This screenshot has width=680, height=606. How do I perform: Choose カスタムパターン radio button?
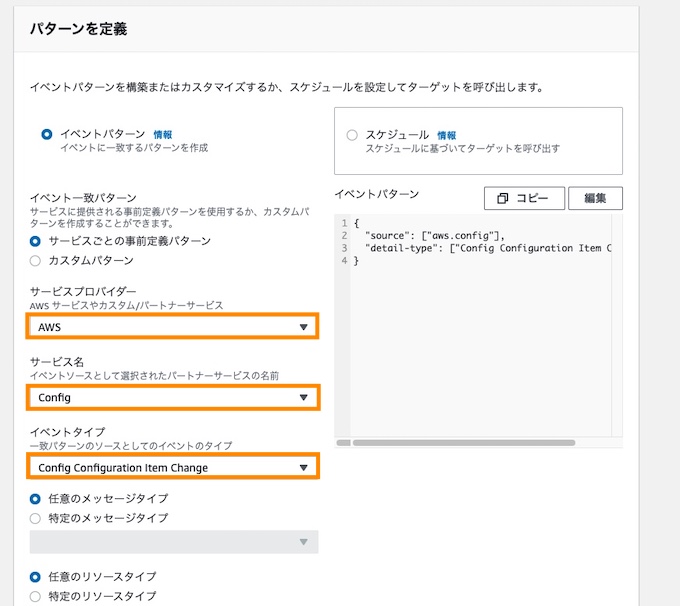[x=35, y=261]
